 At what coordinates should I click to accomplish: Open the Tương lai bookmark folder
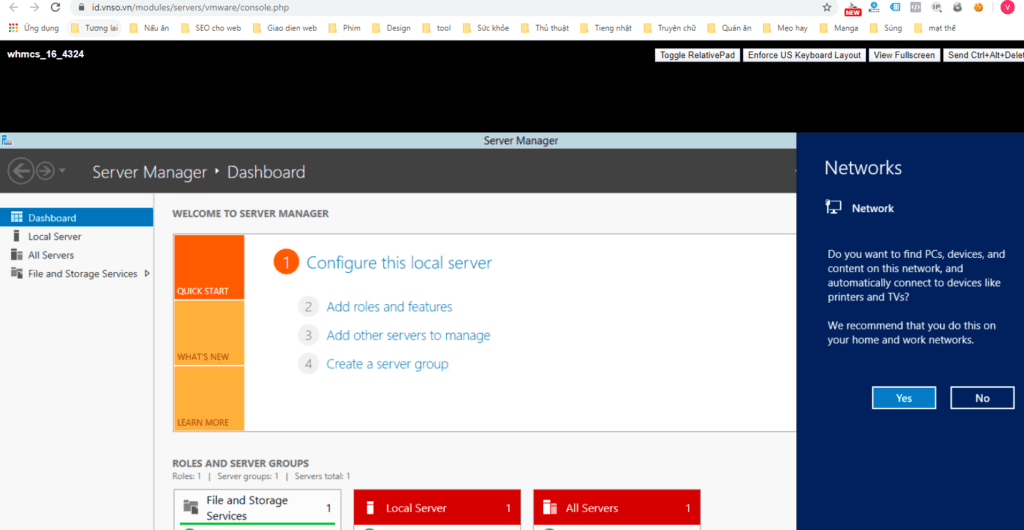pos(94,28)
